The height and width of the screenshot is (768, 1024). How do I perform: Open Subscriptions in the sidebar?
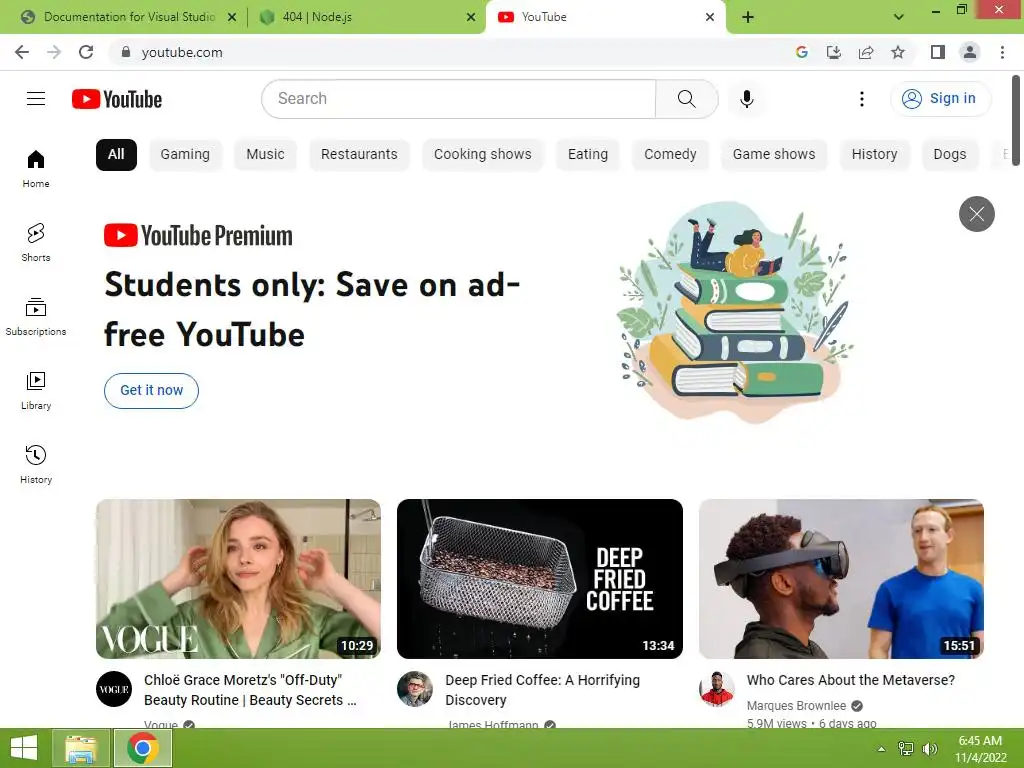point(36,316)
